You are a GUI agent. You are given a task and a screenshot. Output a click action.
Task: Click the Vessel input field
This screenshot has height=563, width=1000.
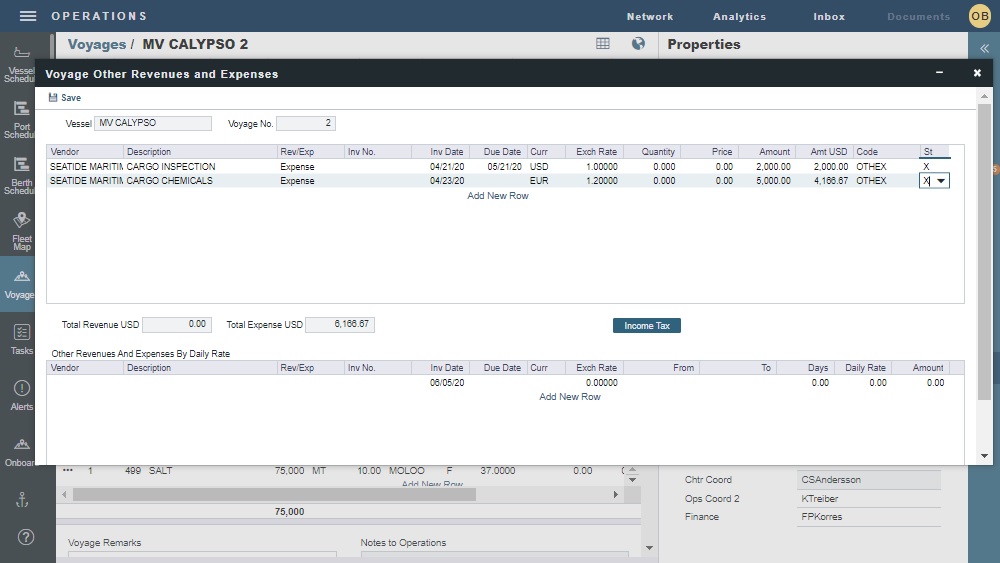[x=153, y=124]
